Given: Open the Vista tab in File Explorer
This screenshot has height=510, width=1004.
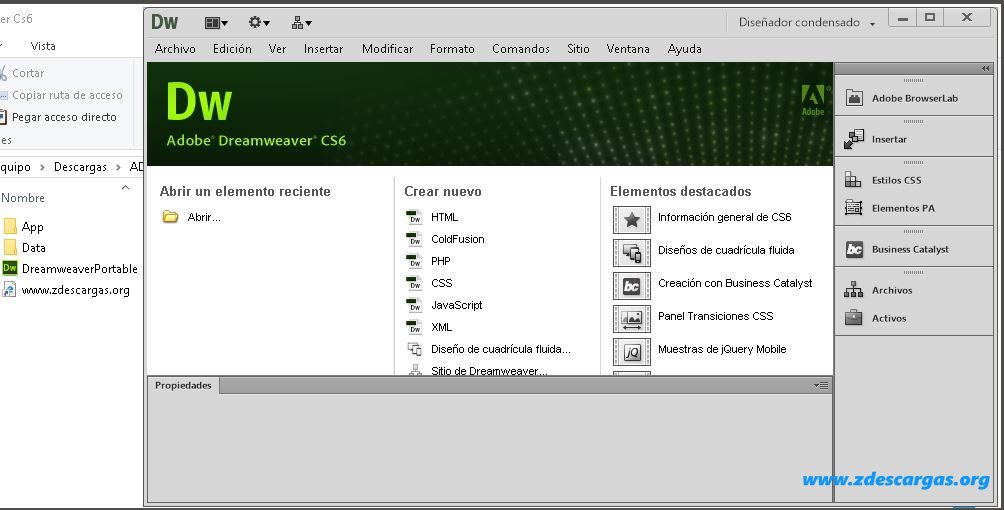Looking at the screenshot, I should click(43, 46).
